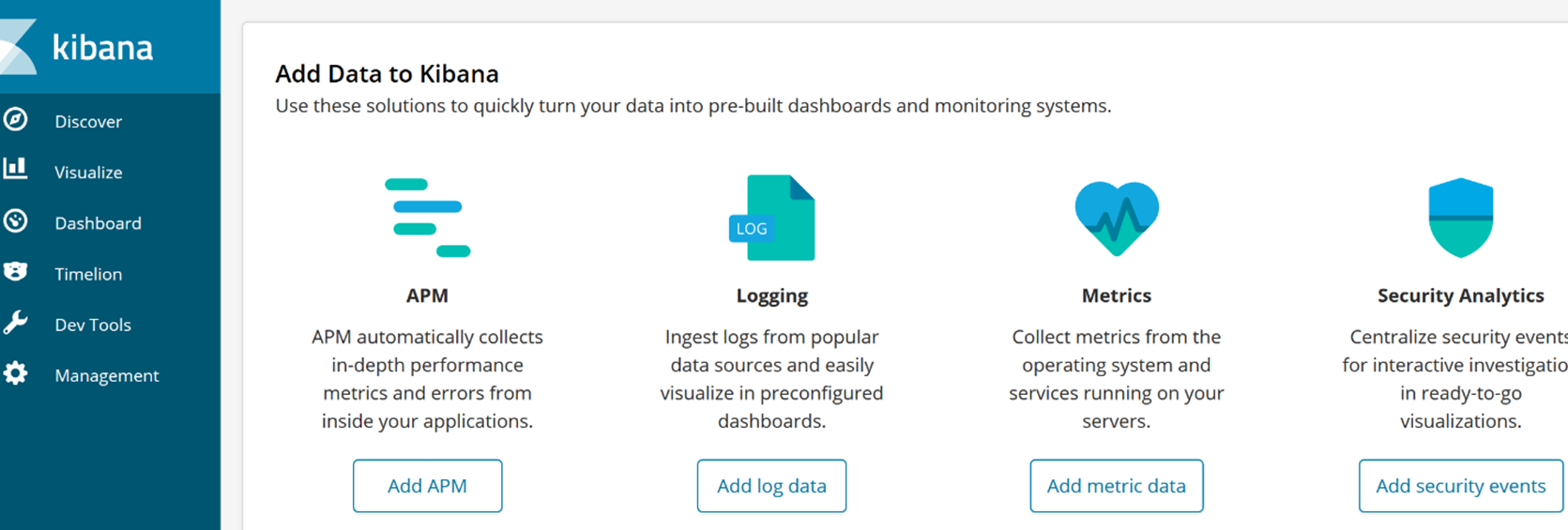Click the Management gear icon

(15, 373)
